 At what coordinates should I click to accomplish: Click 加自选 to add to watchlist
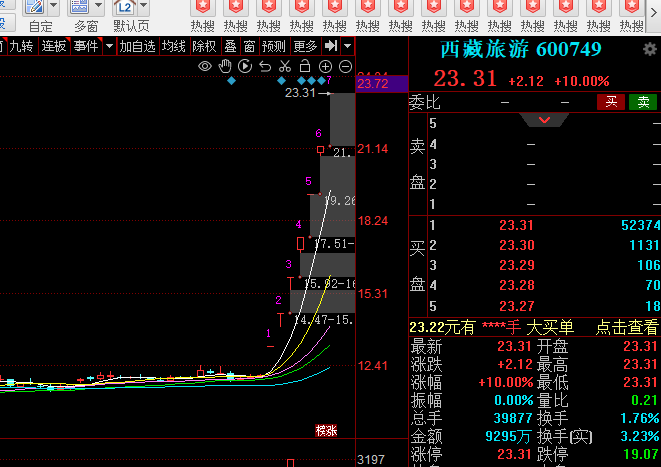click(137, 46)
